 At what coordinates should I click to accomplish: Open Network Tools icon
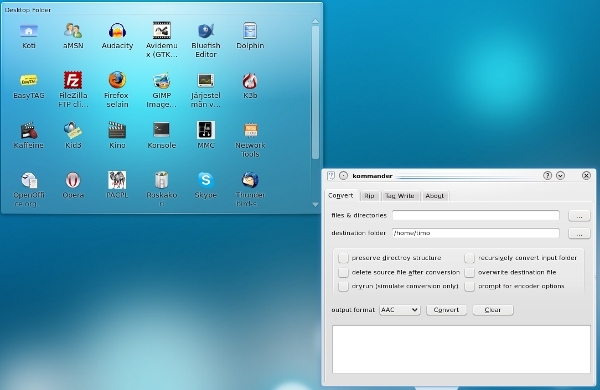click(x=251, y=131)
